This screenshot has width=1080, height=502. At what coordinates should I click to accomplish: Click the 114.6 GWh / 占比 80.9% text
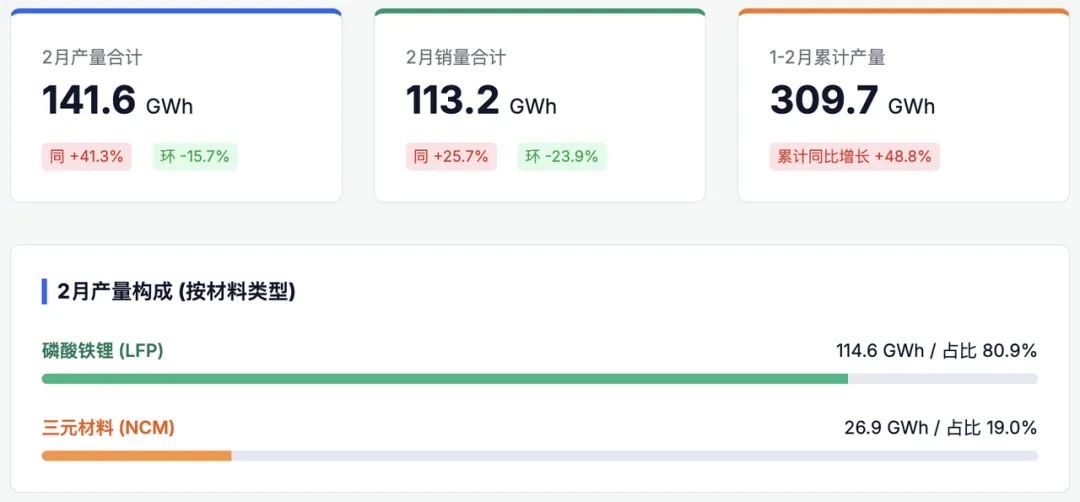pos(936,351)
